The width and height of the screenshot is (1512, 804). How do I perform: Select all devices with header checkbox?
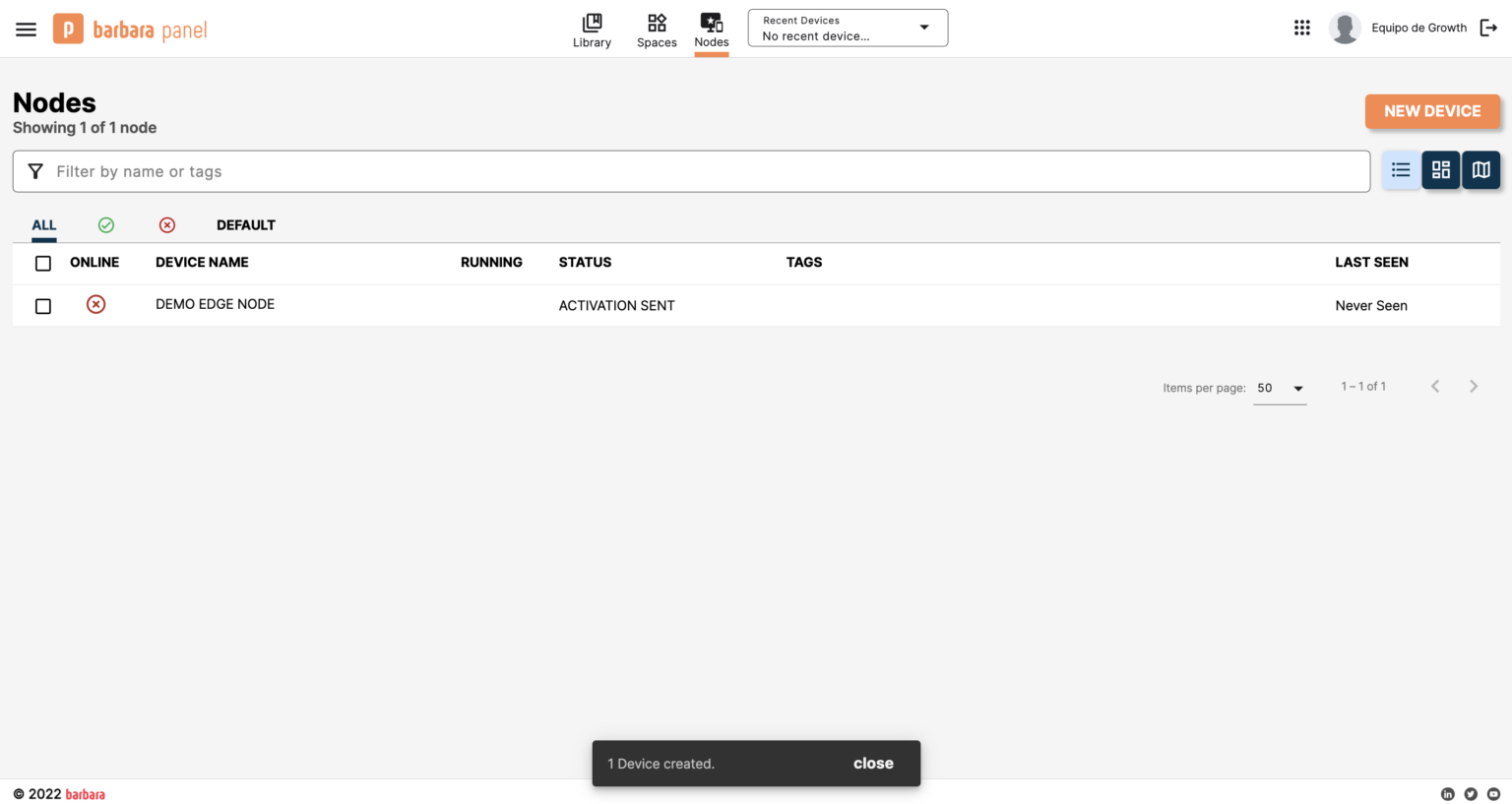click(43, 263)
